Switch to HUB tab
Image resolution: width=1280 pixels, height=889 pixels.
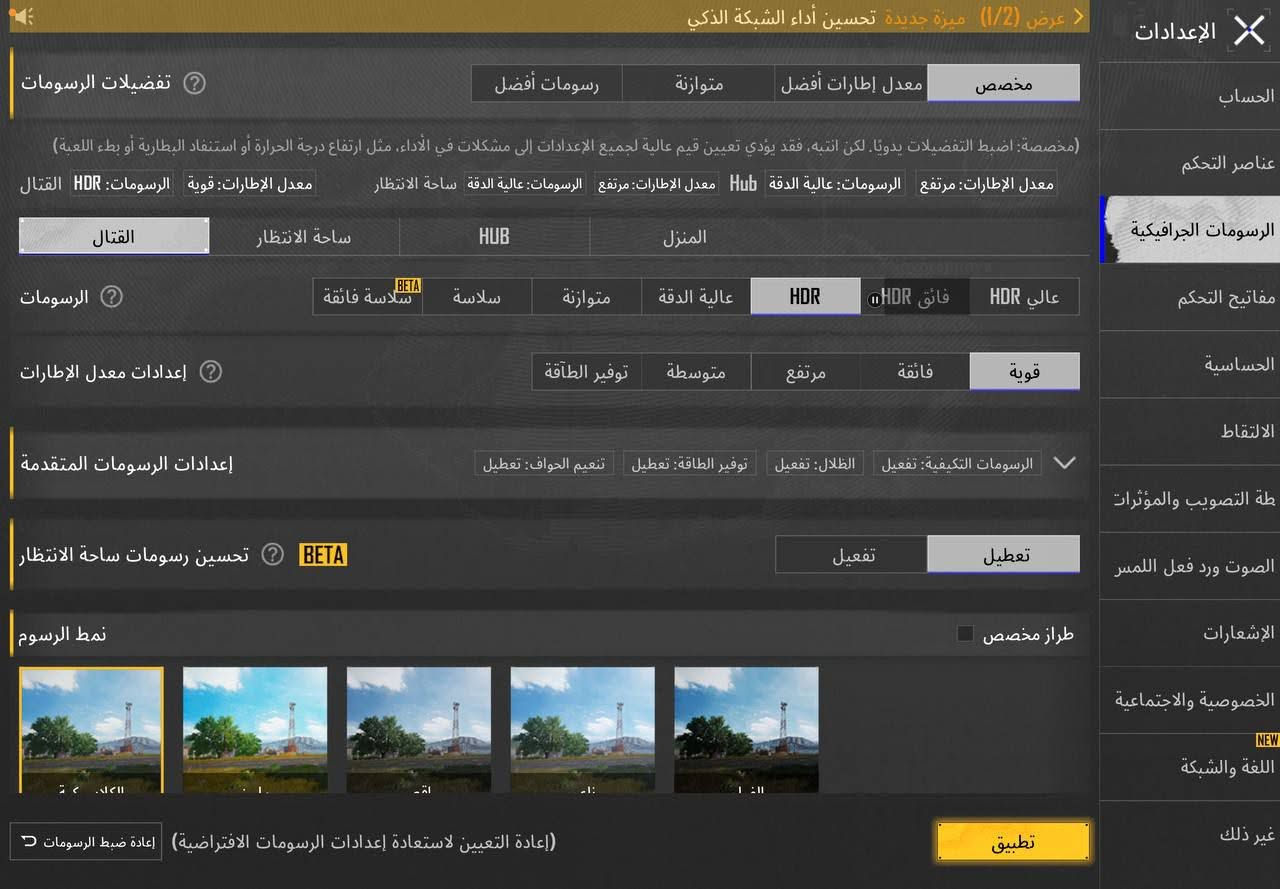[494, 237]
